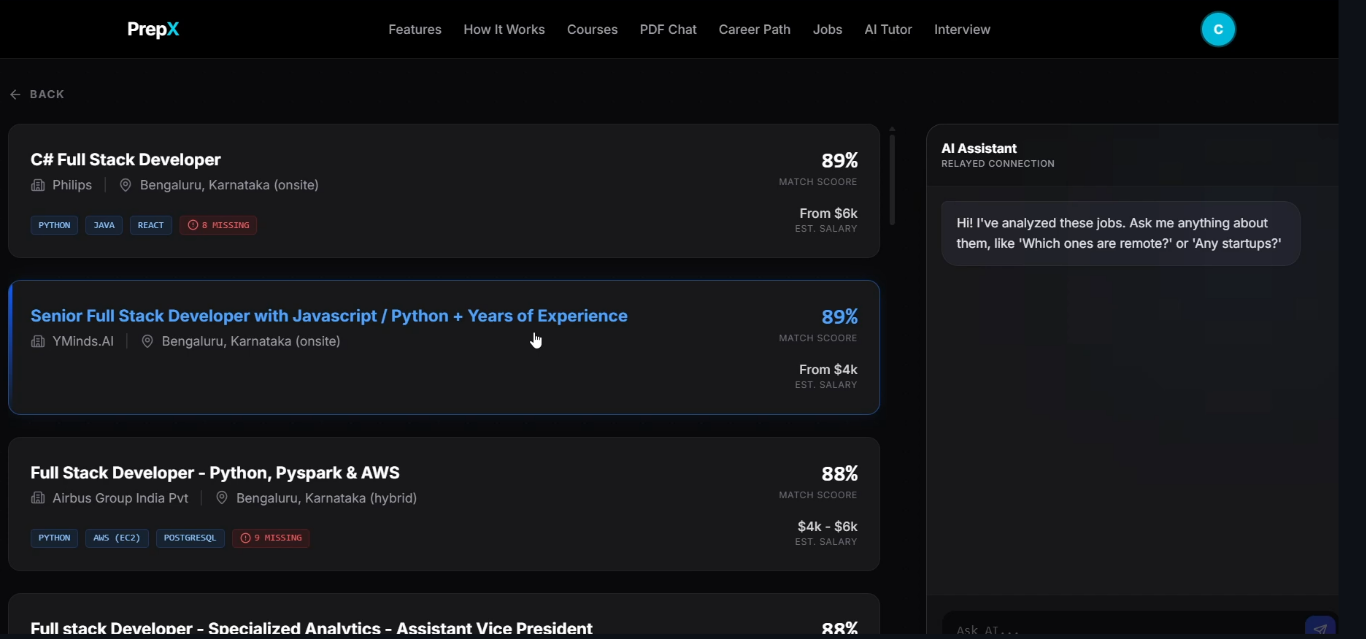
Task: Click the warning icon in 9 Missing badge
Action: pyautogui.click(x=245, y=538)
